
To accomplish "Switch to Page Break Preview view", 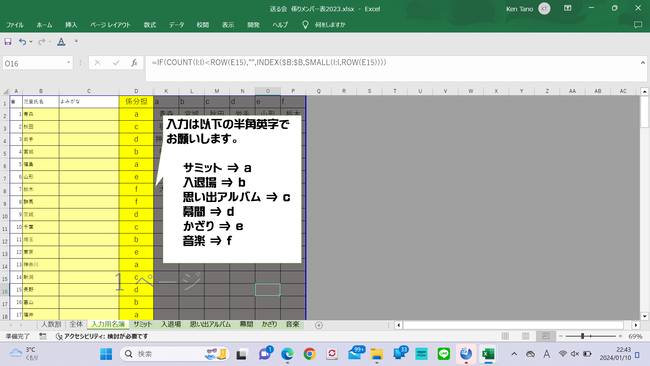I will (546, 336).
